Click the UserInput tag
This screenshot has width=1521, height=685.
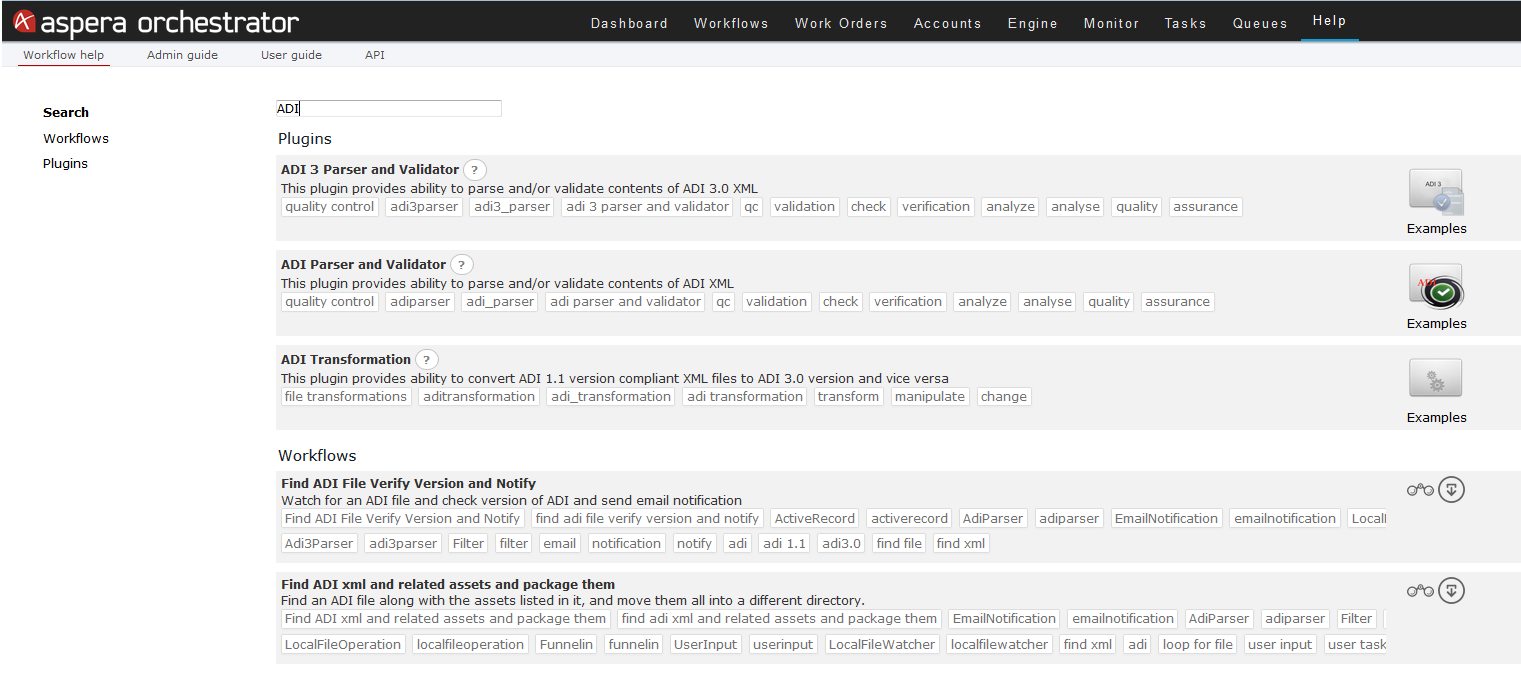pos(706,645)
